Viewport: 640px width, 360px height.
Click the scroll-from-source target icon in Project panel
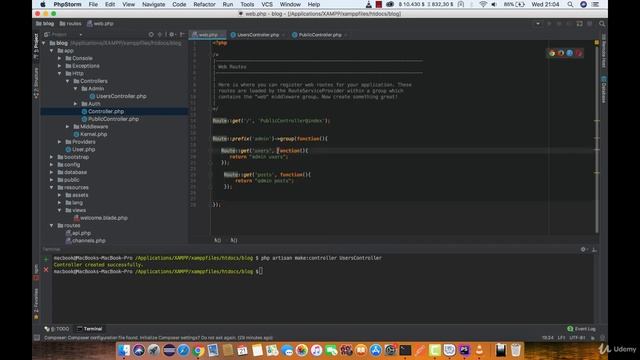pos(151,35)
